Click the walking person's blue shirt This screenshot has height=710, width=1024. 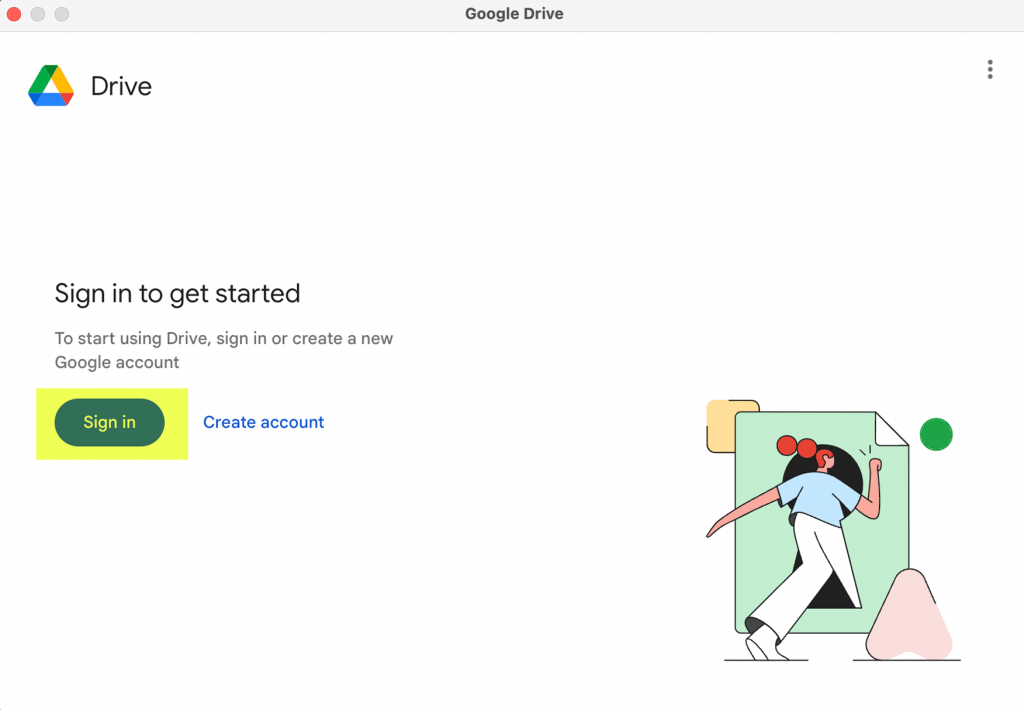pos(817,498)
